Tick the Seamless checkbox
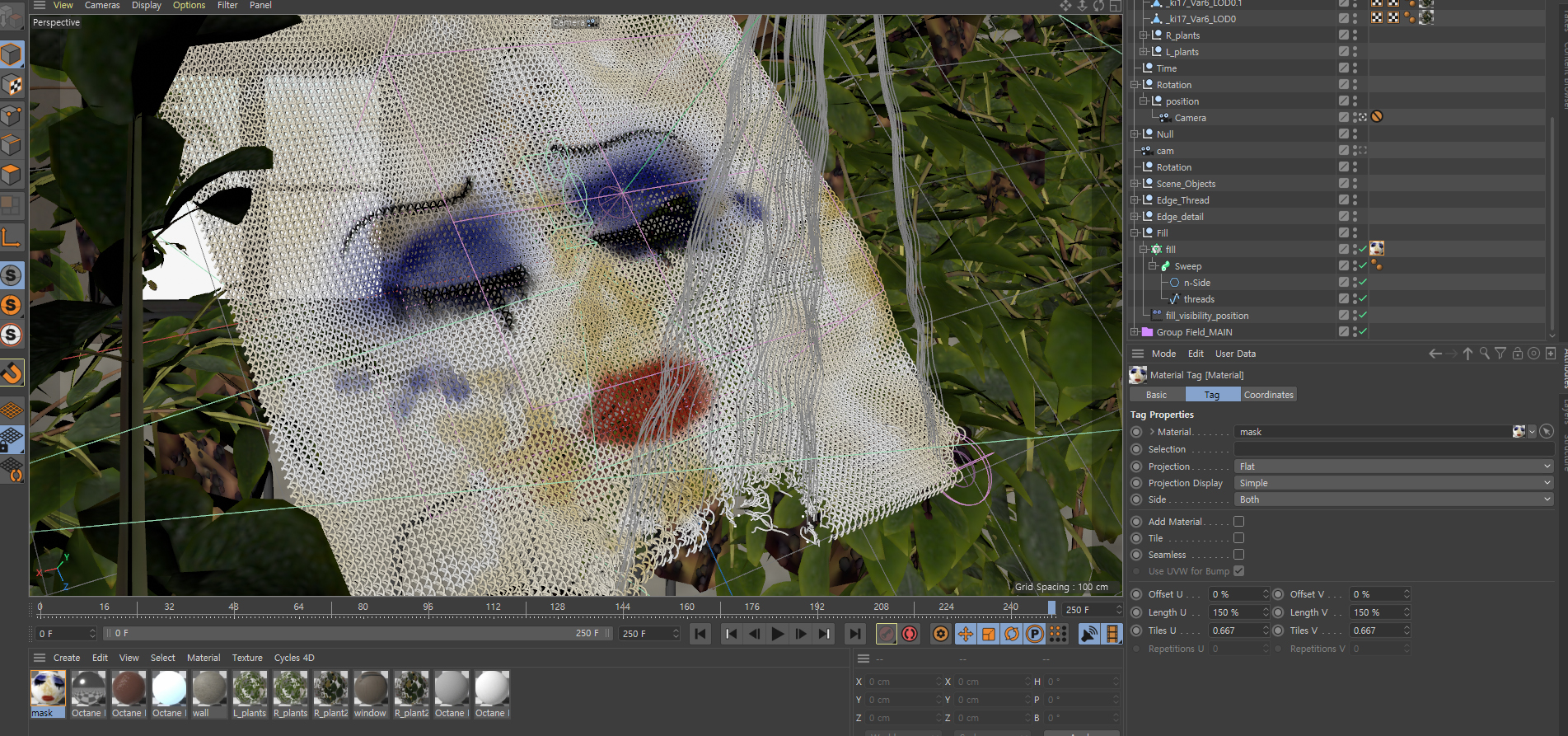This screenshot has width=1568, height=736. click(1238, 555)
